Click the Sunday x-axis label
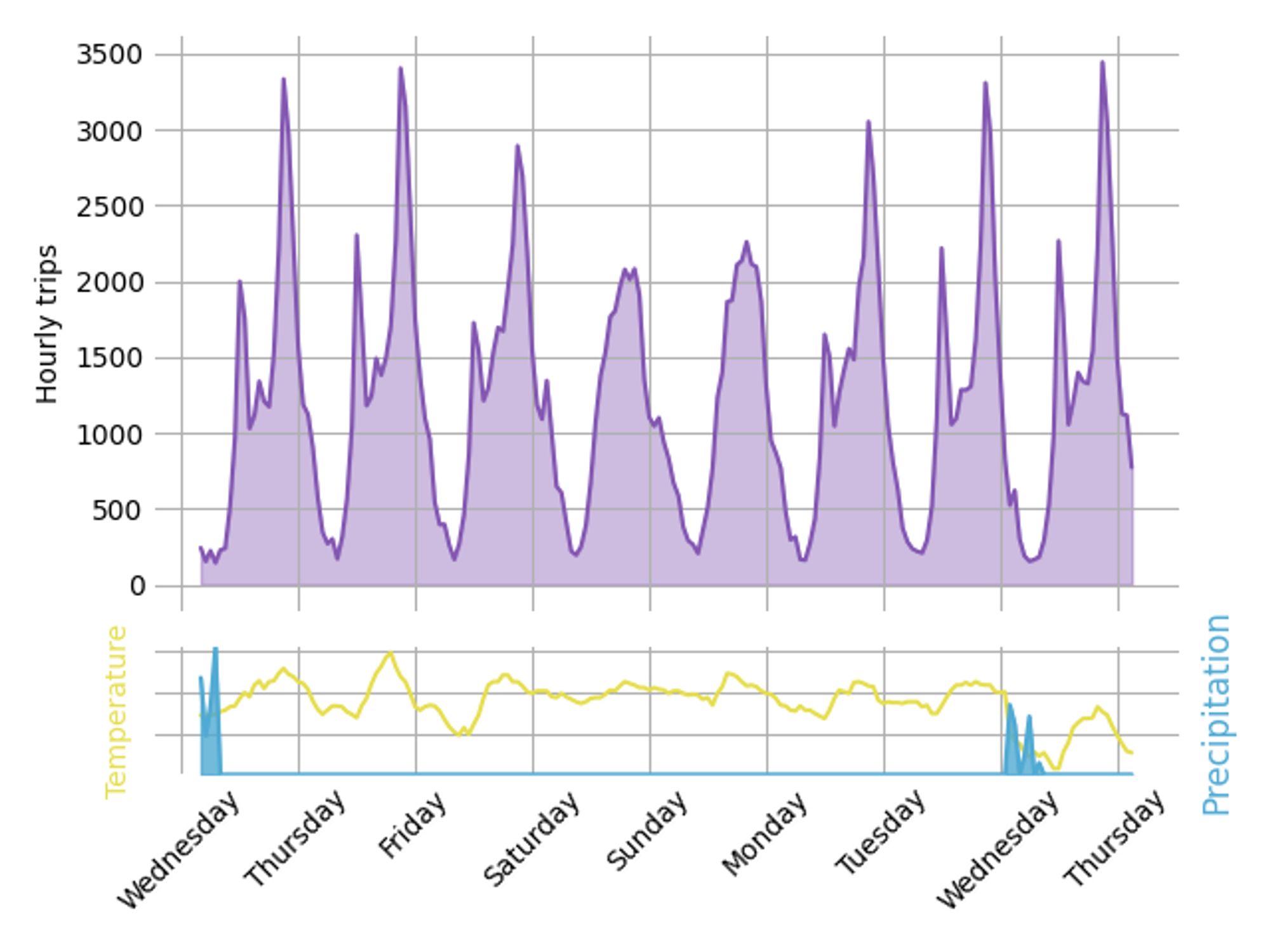Screen dimensions: 1270x952 [648, 831]
